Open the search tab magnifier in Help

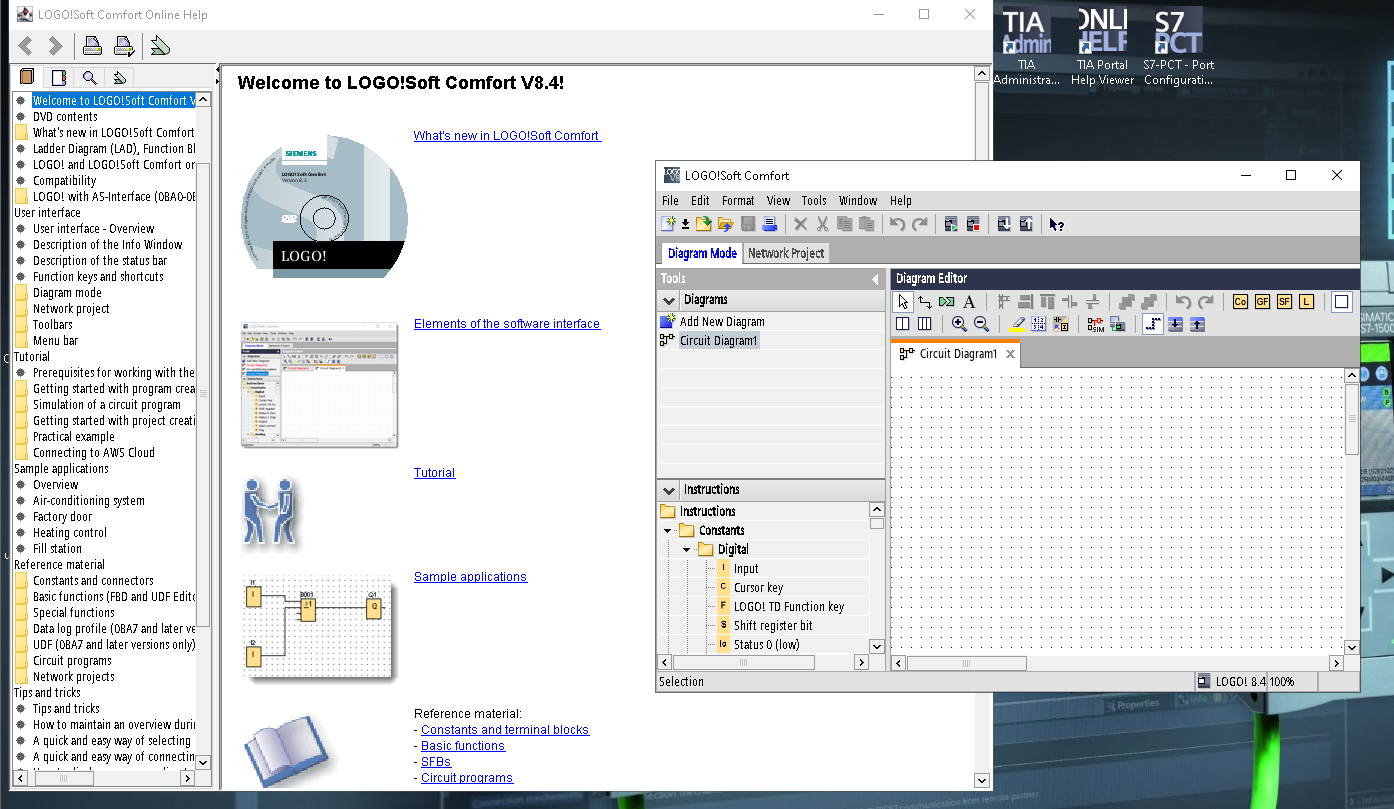tap(89, 77)
